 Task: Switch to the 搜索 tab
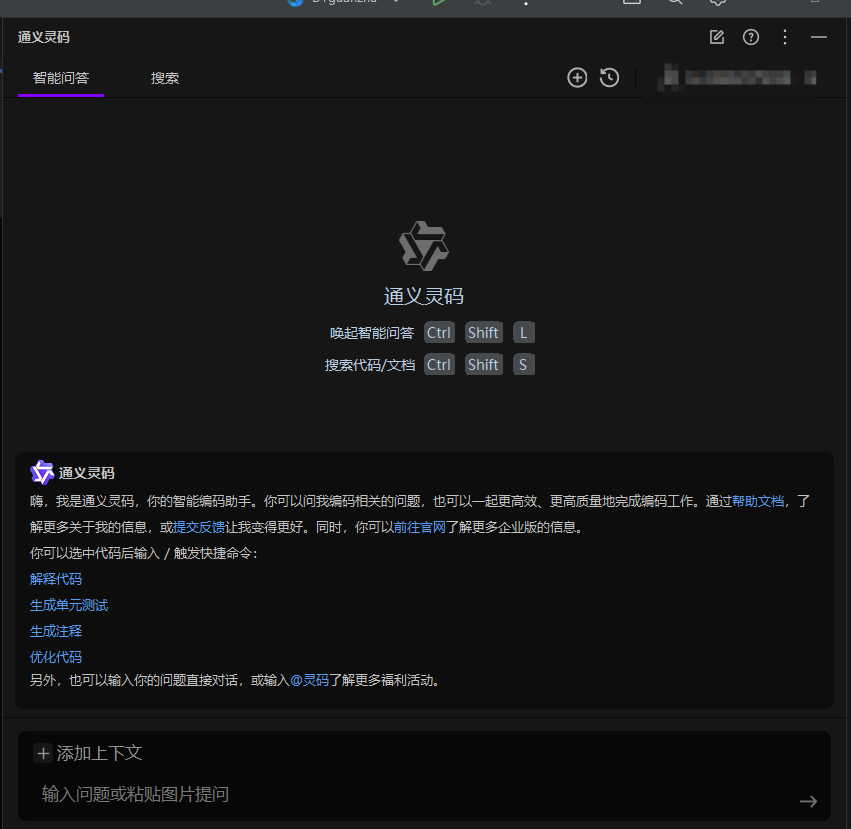(x=165, y=78)
